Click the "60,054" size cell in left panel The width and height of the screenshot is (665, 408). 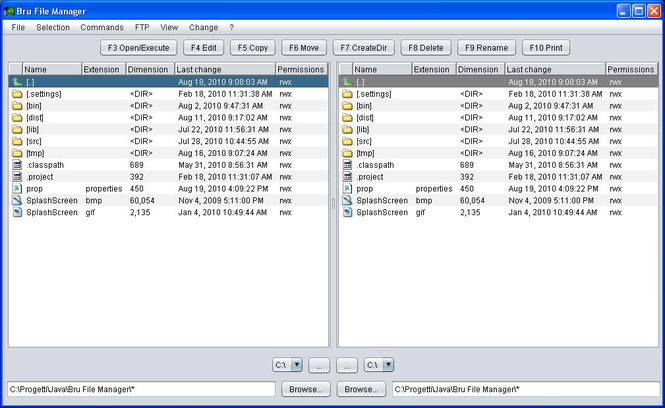(x=142, y=201)
